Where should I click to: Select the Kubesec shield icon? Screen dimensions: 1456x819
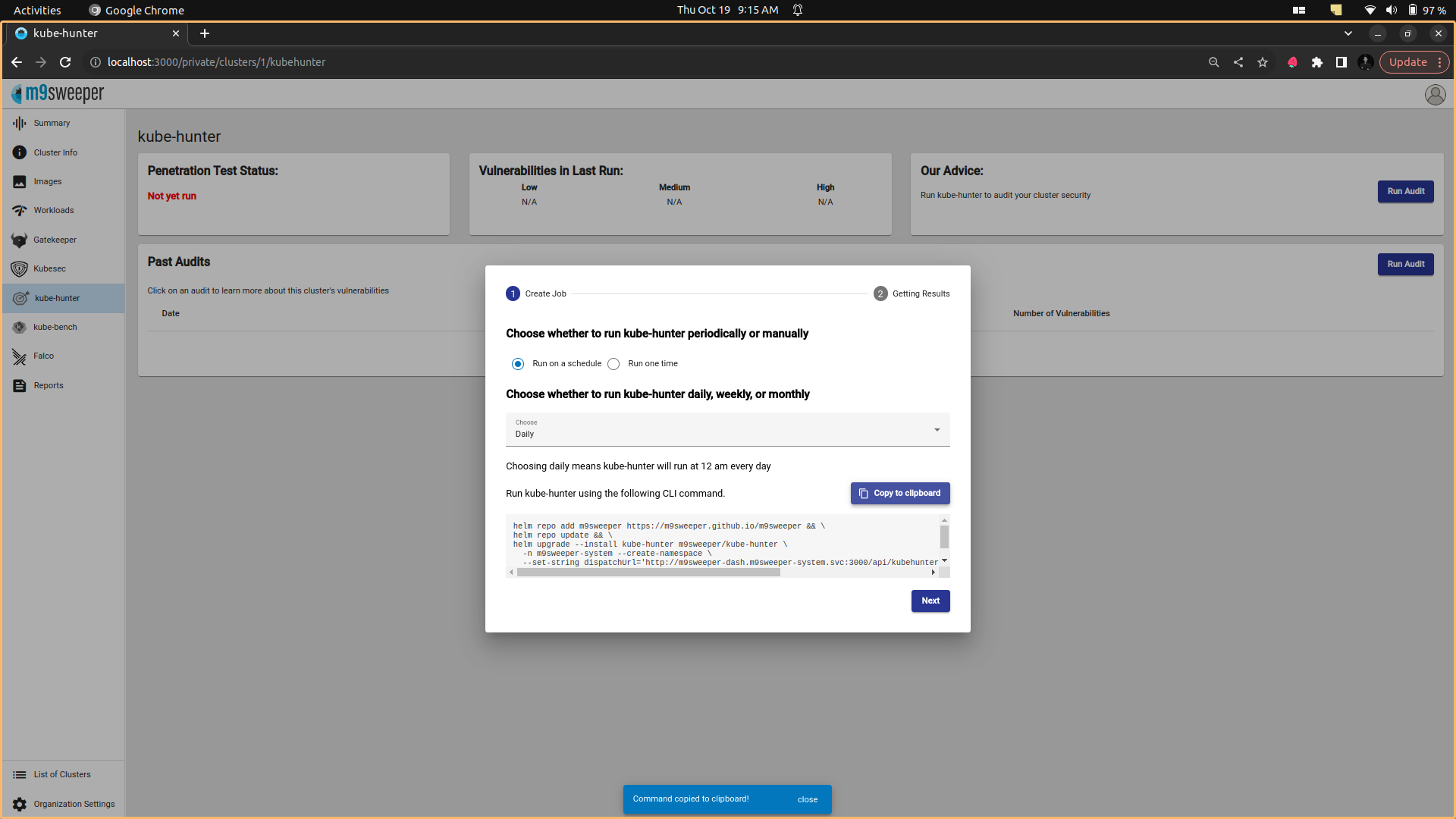(20, 268)
